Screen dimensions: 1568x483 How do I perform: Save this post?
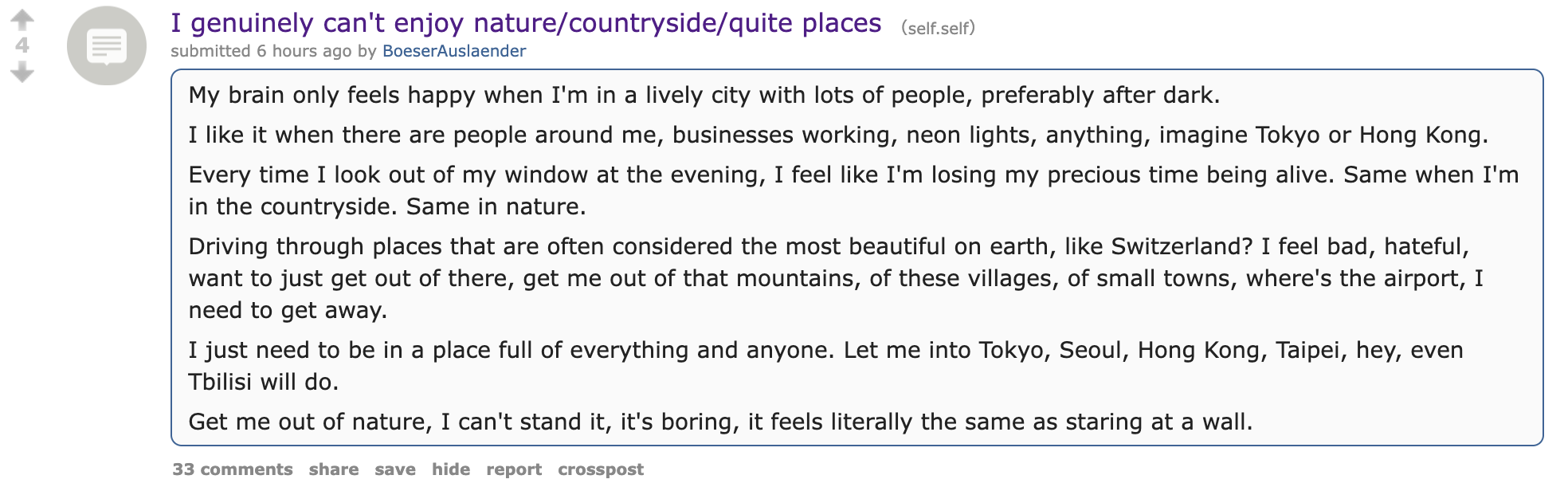coord(395,469)
